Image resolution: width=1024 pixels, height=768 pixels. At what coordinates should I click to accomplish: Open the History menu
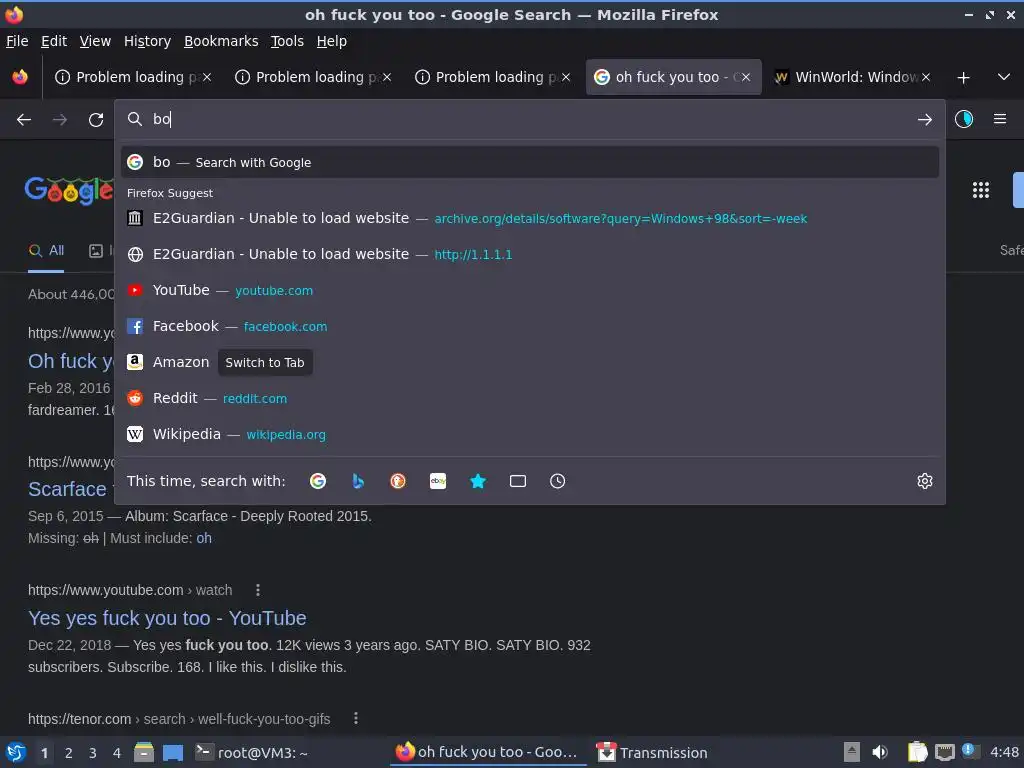point(147,41)
